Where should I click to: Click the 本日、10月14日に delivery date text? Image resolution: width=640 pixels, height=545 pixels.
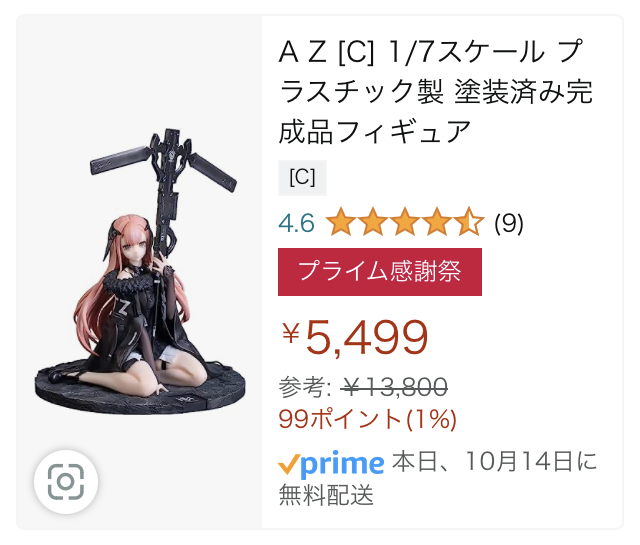[x=494, y=462]
